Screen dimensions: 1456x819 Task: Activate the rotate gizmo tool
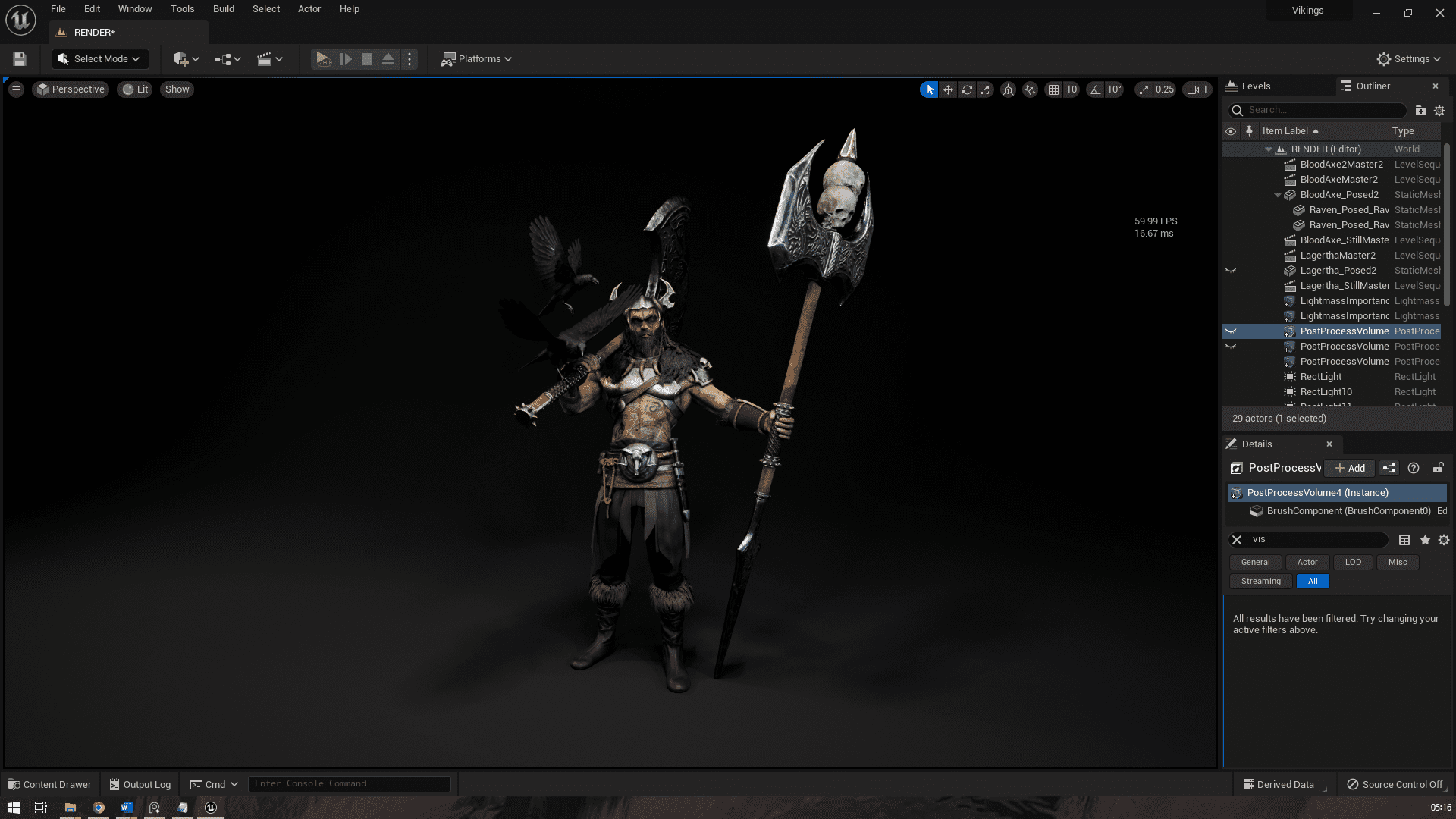(x=967, y=89)
